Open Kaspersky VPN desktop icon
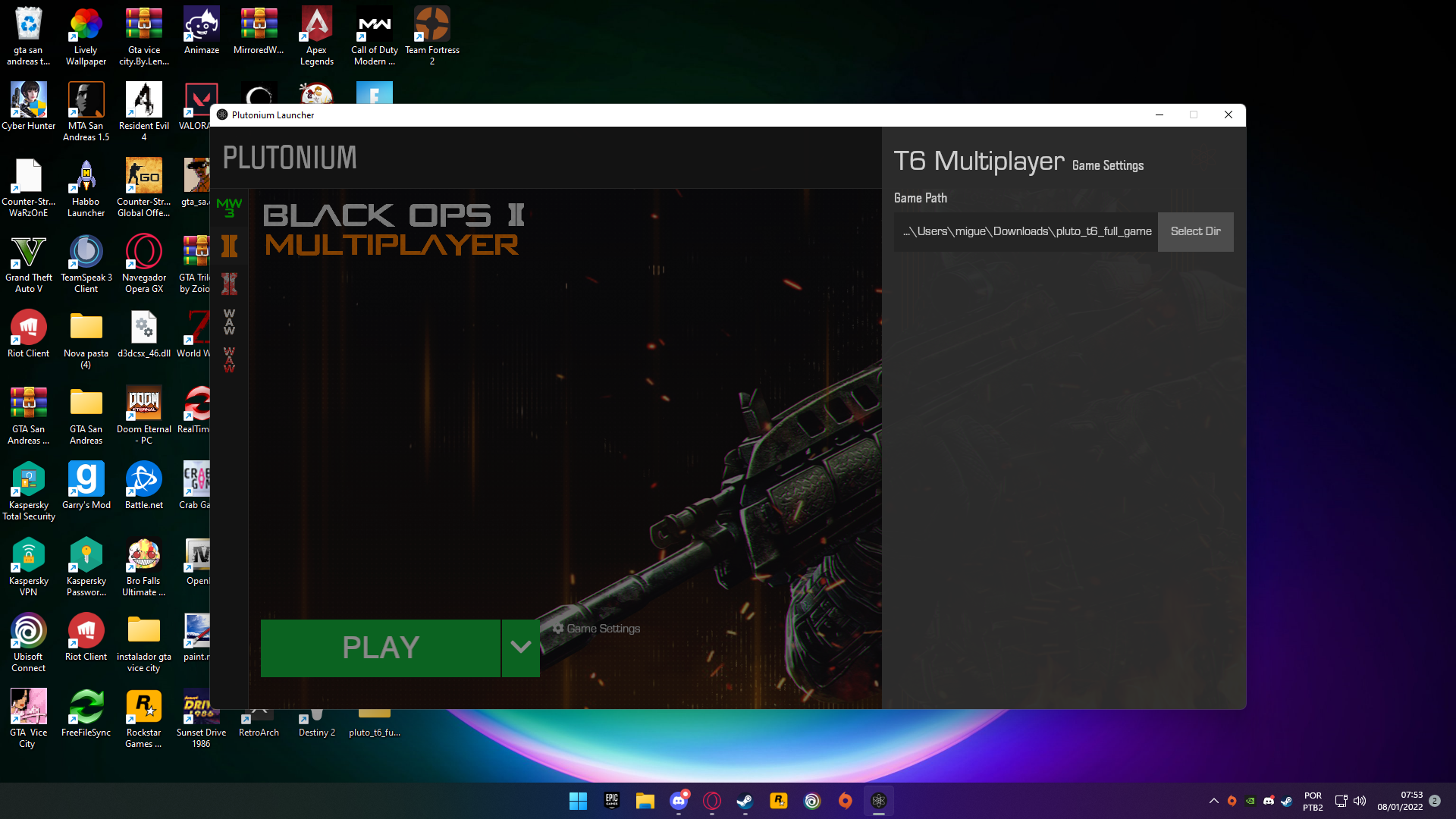 28,566
